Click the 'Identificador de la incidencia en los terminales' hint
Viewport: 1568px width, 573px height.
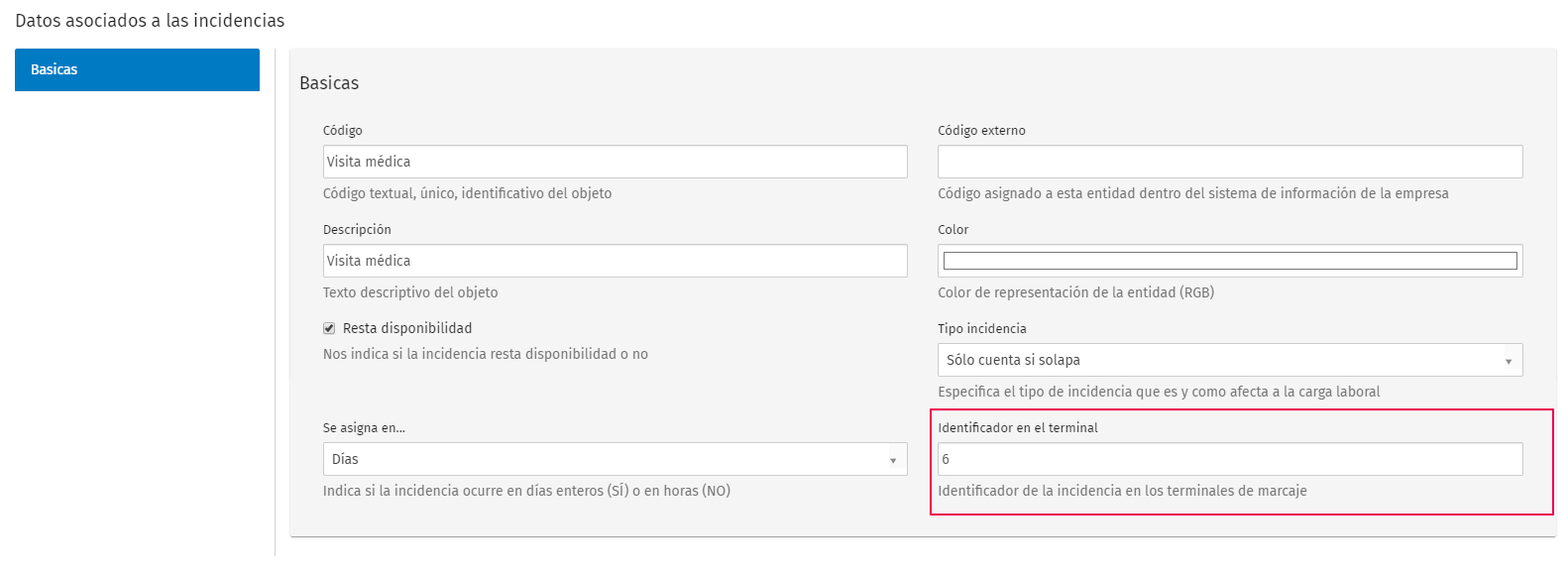[x=1122, y=491]
